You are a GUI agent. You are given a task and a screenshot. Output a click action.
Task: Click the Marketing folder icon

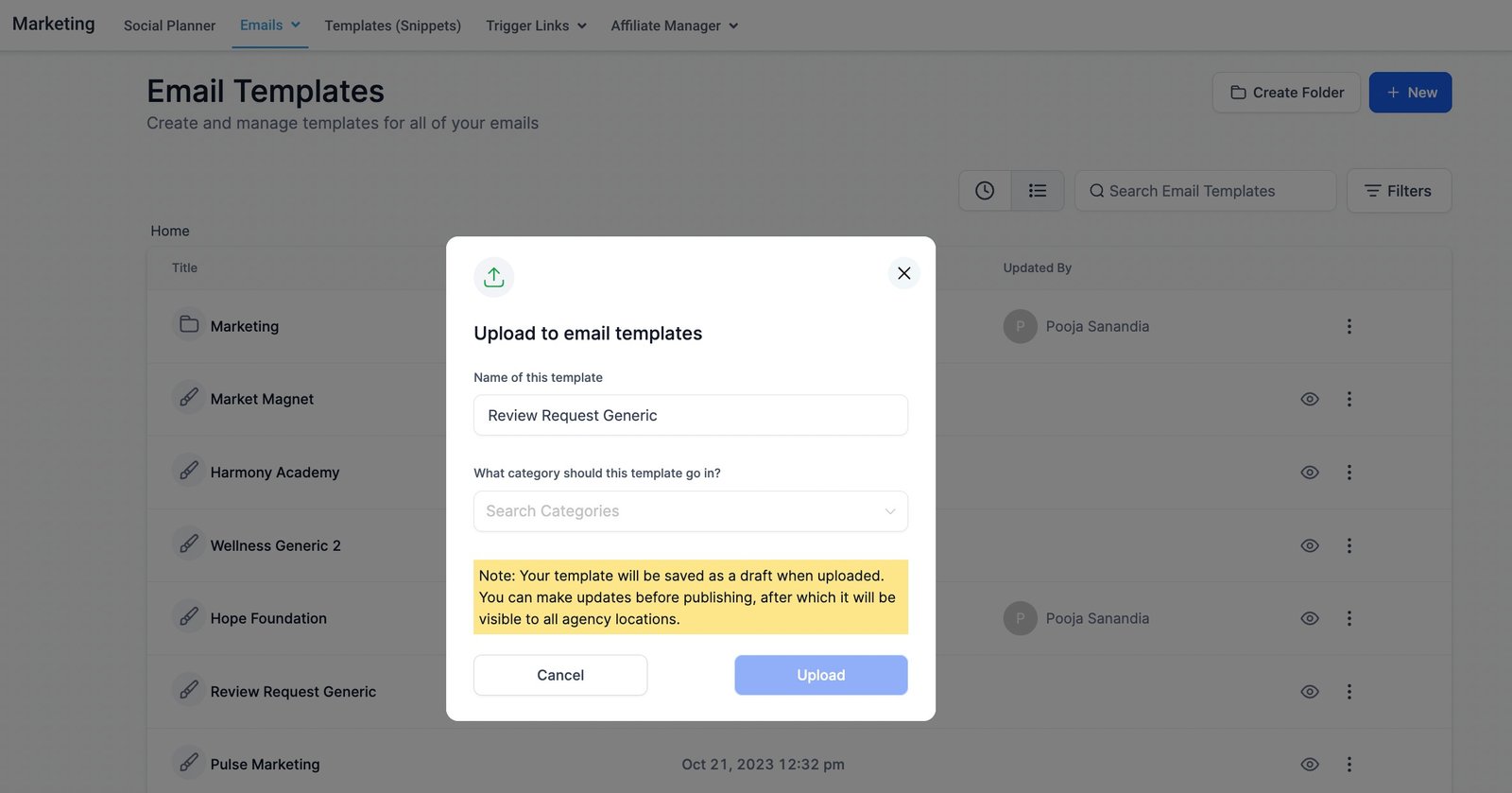tap(189, 325)
